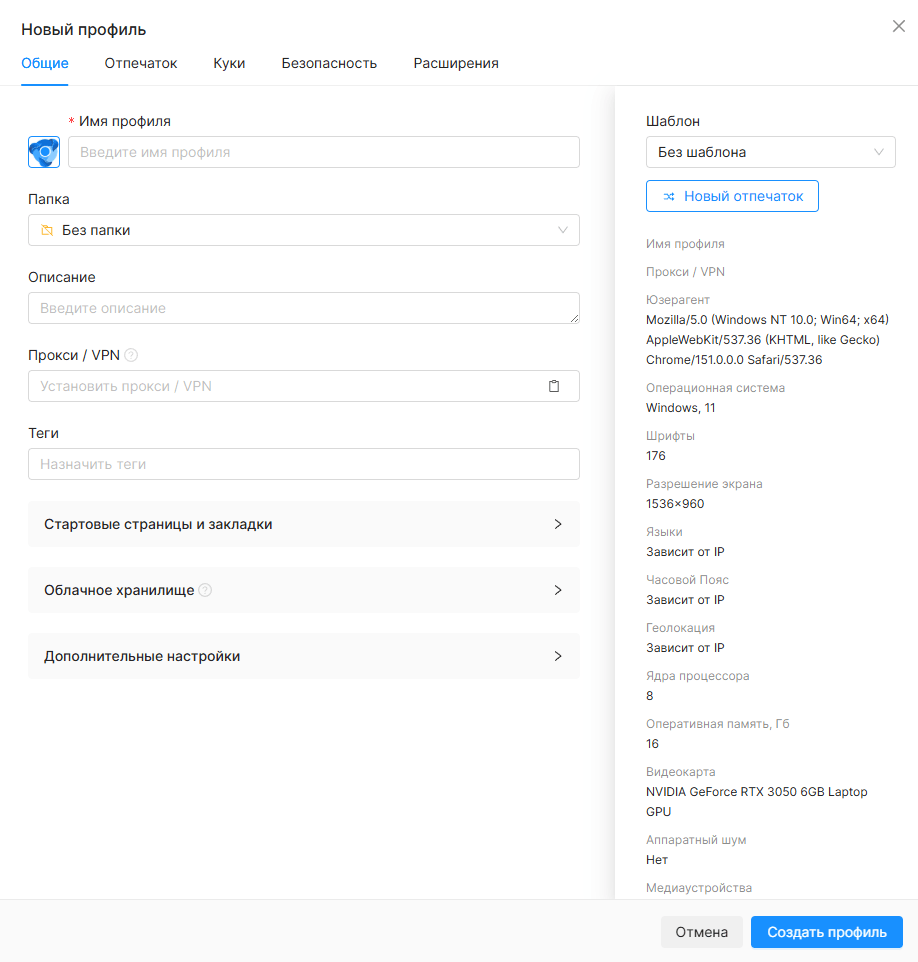The width and height of the screenshot is (918, 962).
Task: Click the Зависит от IP under Геолокация
Action: 685,648
